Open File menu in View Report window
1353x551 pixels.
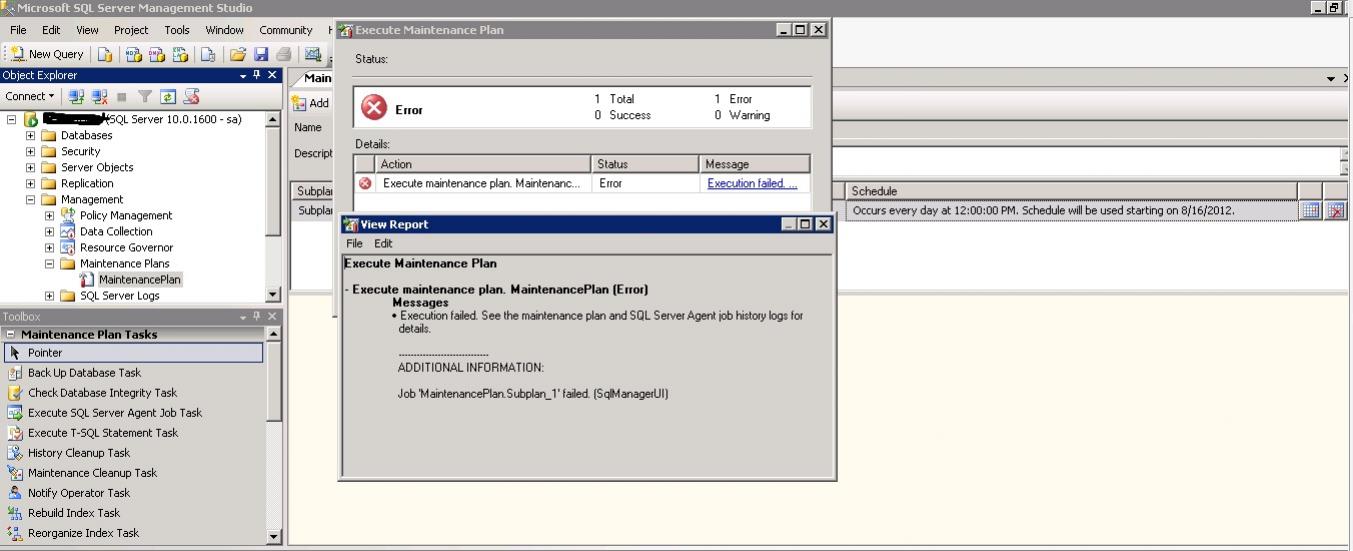(x=354, y=243)
